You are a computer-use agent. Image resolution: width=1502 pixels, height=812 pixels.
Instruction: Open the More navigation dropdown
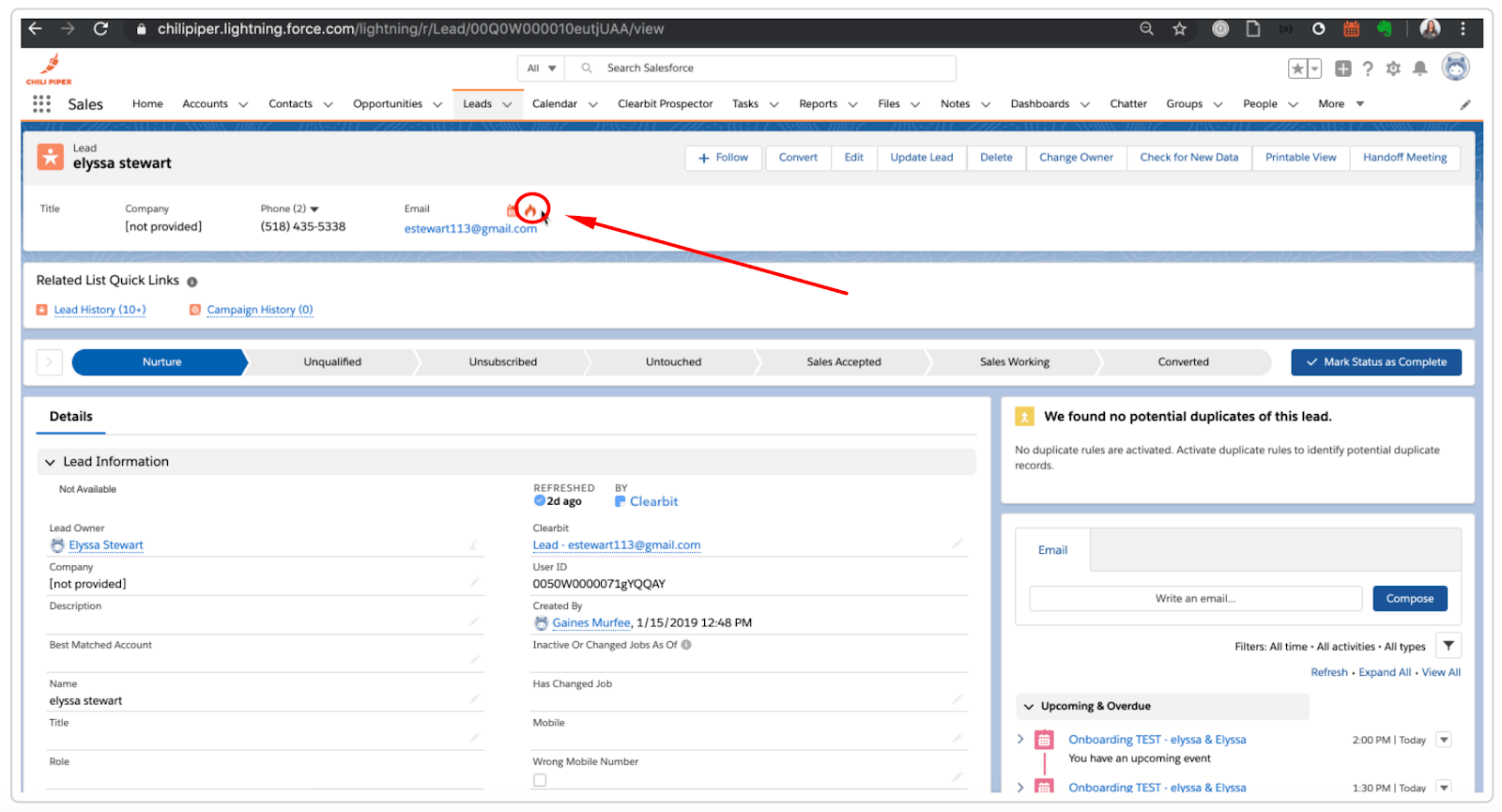(1341, 104)
